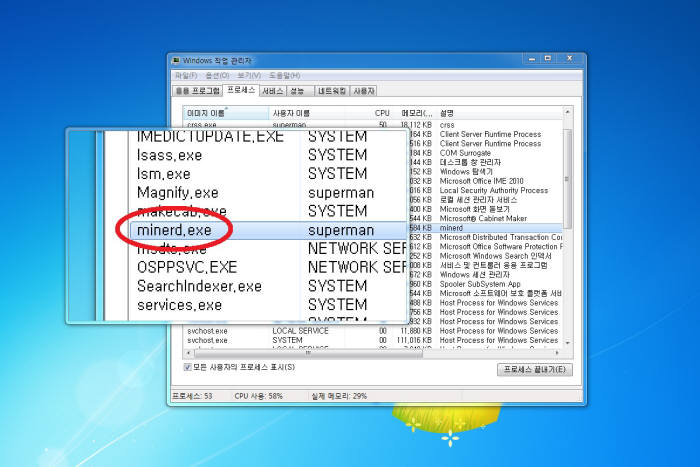Toggle 모든 사용자의 프로세스 표시 checkbox
This screenshot has height=467, width=700.
[x=188, y=367]
